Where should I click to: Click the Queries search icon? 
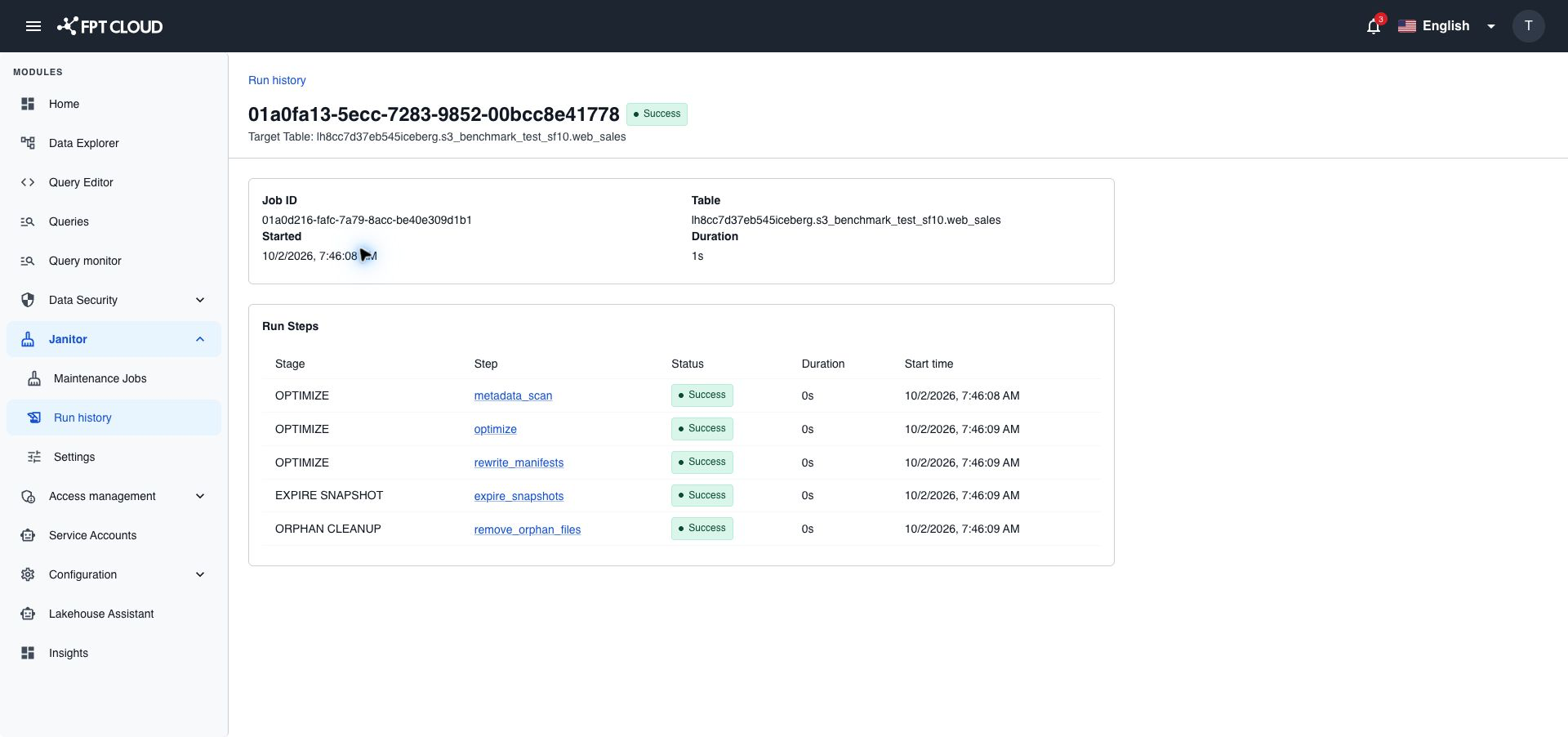tap(28, 221)
